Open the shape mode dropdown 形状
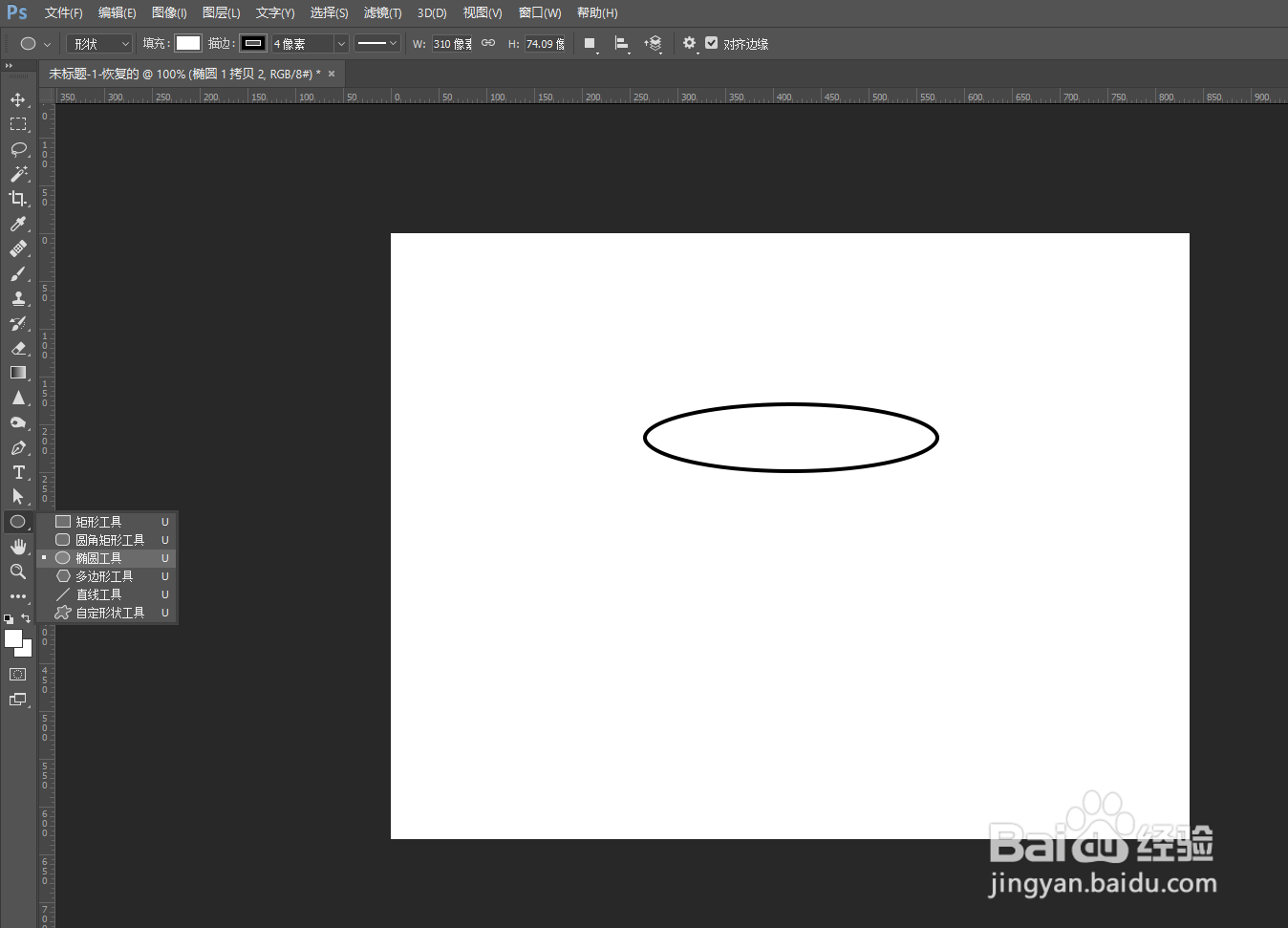 (x=99, y=44)
